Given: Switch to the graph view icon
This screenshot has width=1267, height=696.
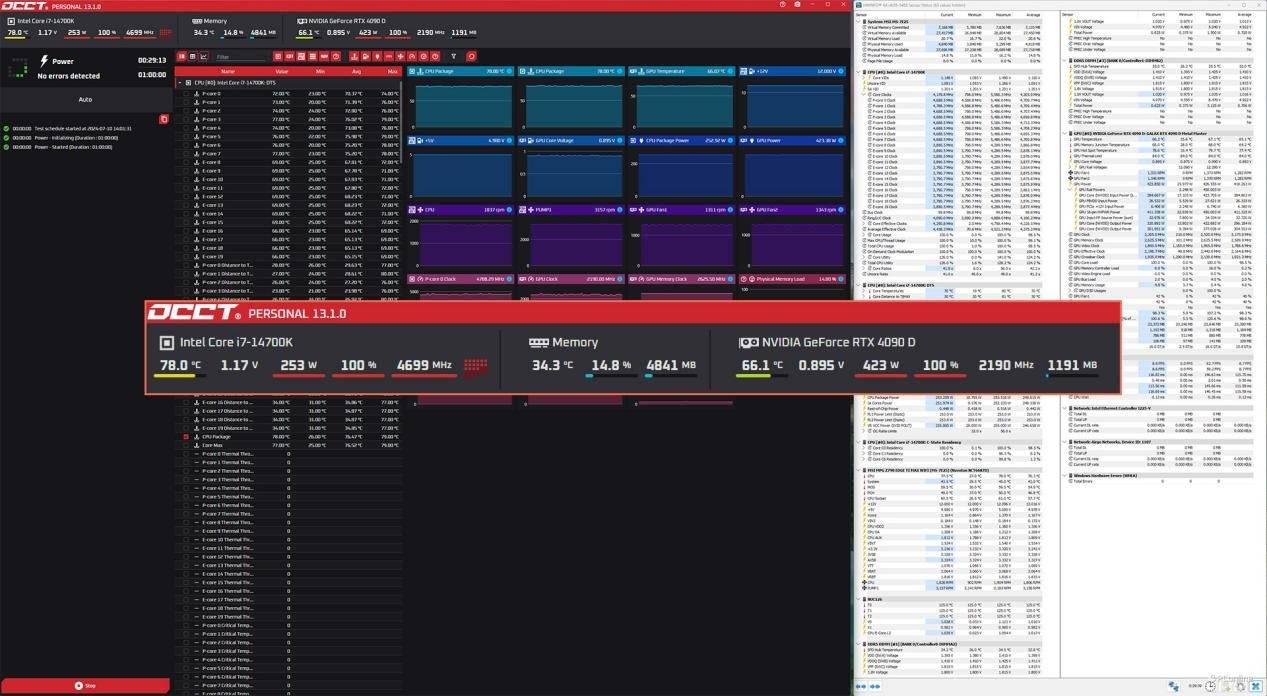Looking at the screenshot, I should [204, 57].
